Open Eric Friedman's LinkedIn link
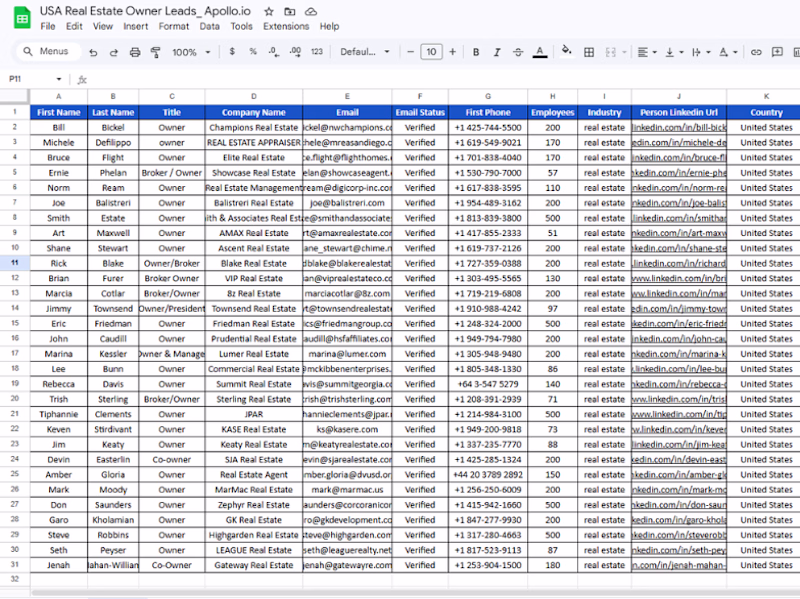Viewport: 800px width, 599px height. point(679,324)
